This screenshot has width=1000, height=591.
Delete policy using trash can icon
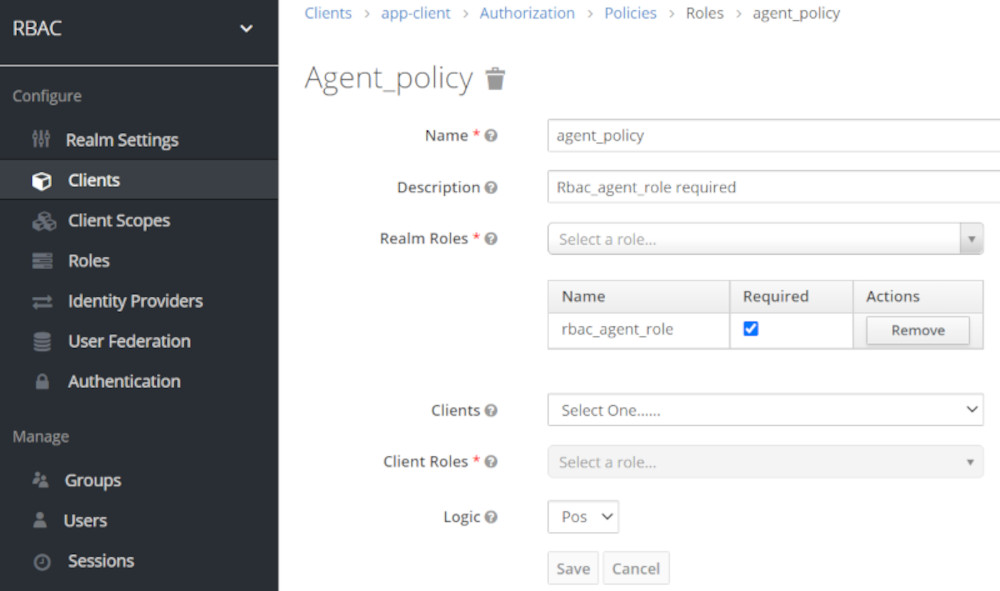click(x=495, y=79)
